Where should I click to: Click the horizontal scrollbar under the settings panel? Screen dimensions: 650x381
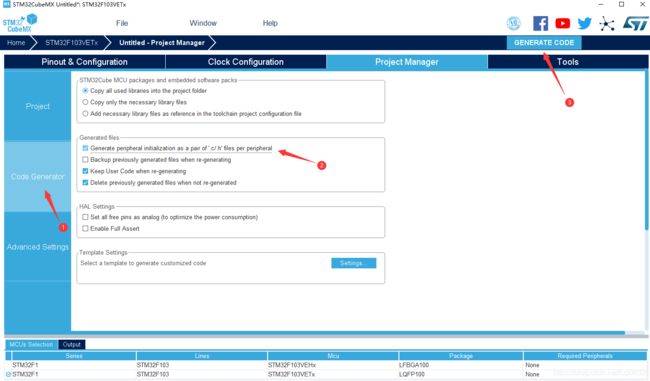[x=315, y=332]
